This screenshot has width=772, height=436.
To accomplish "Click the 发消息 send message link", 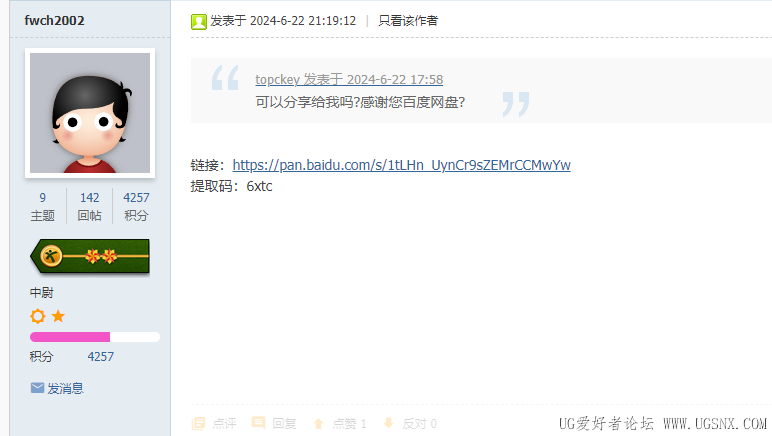I will tap(65, 388).
